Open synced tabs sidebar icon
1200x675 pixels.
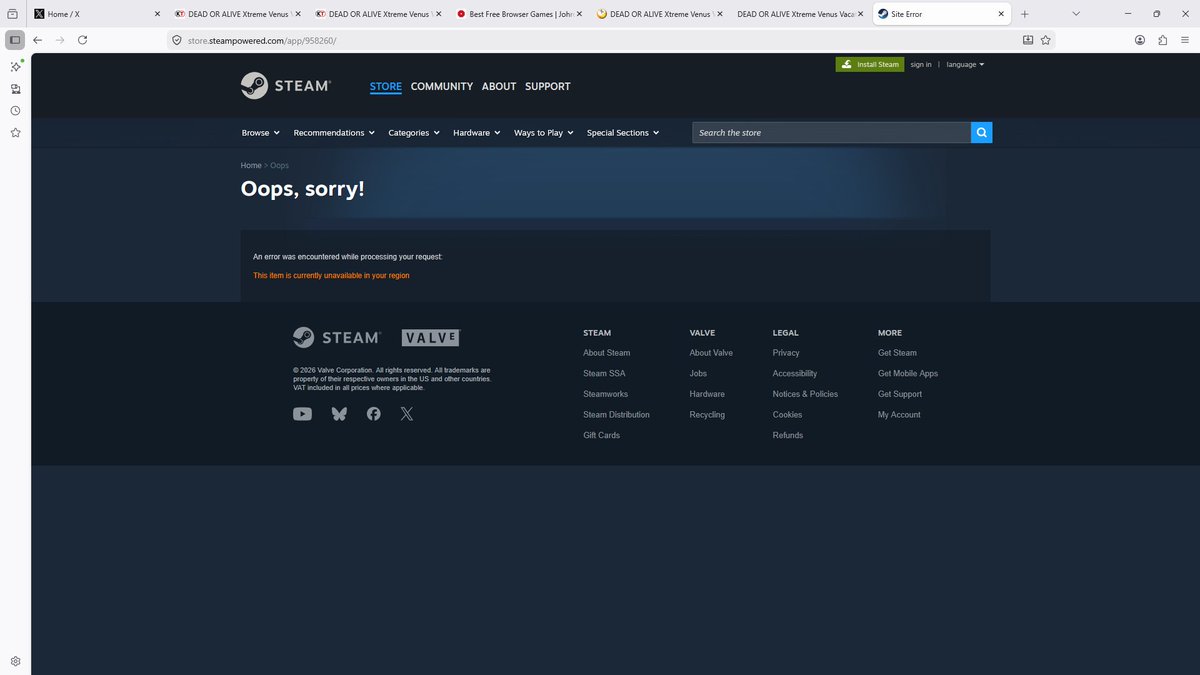15,88
